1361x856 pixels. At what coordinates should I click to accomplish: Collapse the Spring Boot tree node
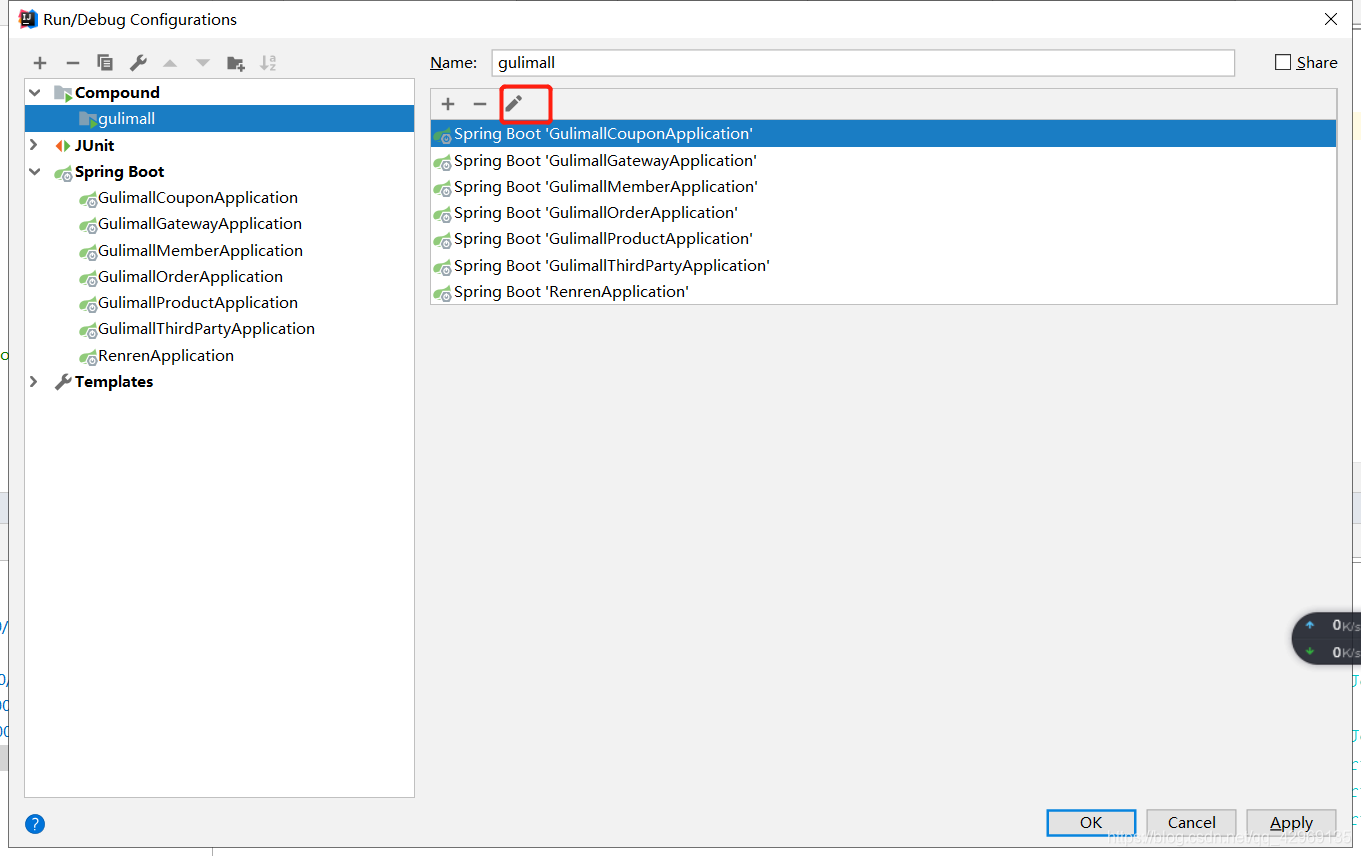35,172
